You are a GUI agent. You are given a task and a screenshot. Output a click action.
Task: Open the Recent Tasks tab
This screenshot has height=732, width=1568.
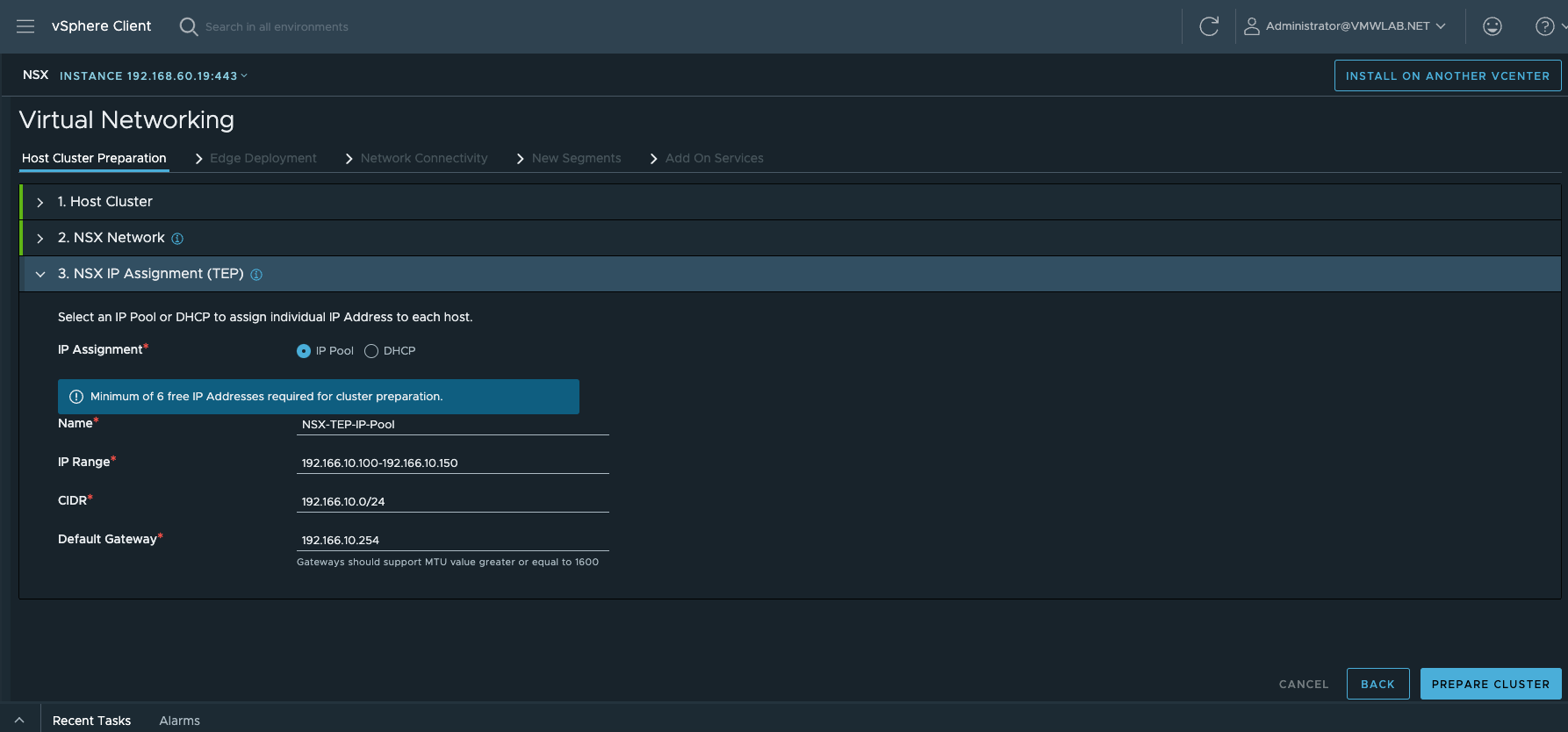[x=91, y=721]
